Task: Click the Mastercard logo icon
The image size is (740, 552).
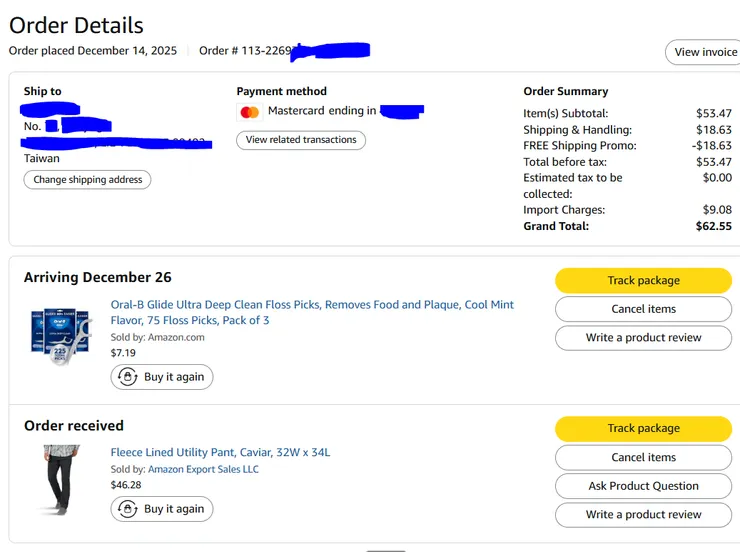Action: pyautogui.click(x=250, y=112)
